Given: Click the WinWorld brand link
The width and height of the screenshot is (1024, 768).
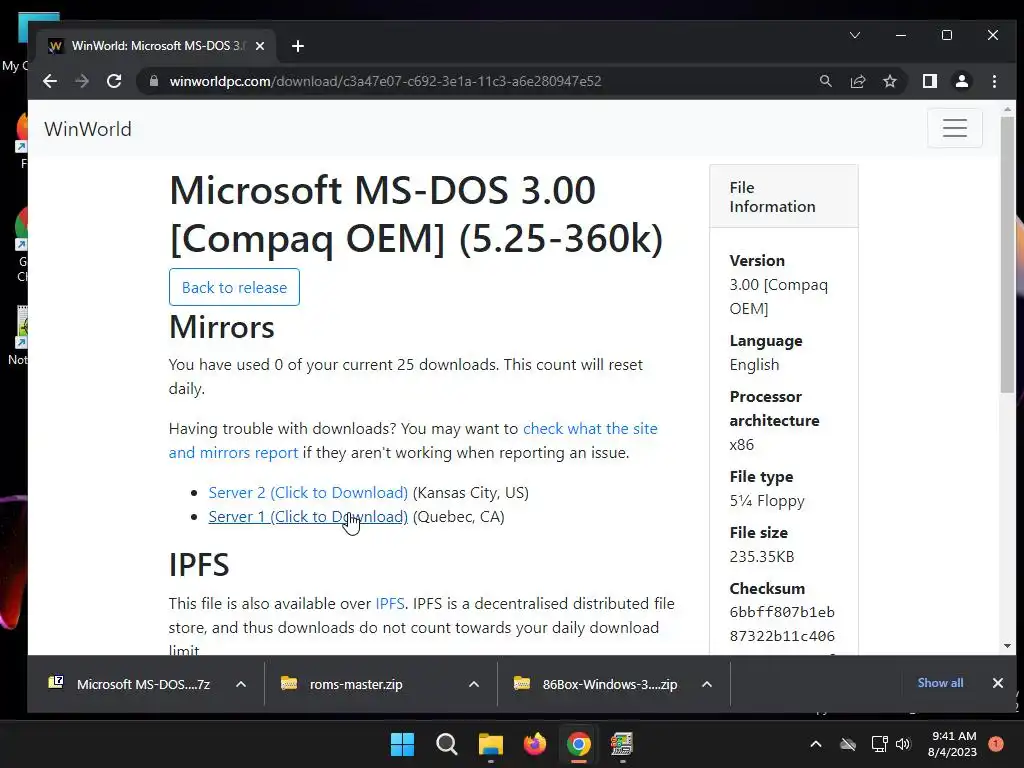Looking at the screenshot, I should tap(88, 129).
